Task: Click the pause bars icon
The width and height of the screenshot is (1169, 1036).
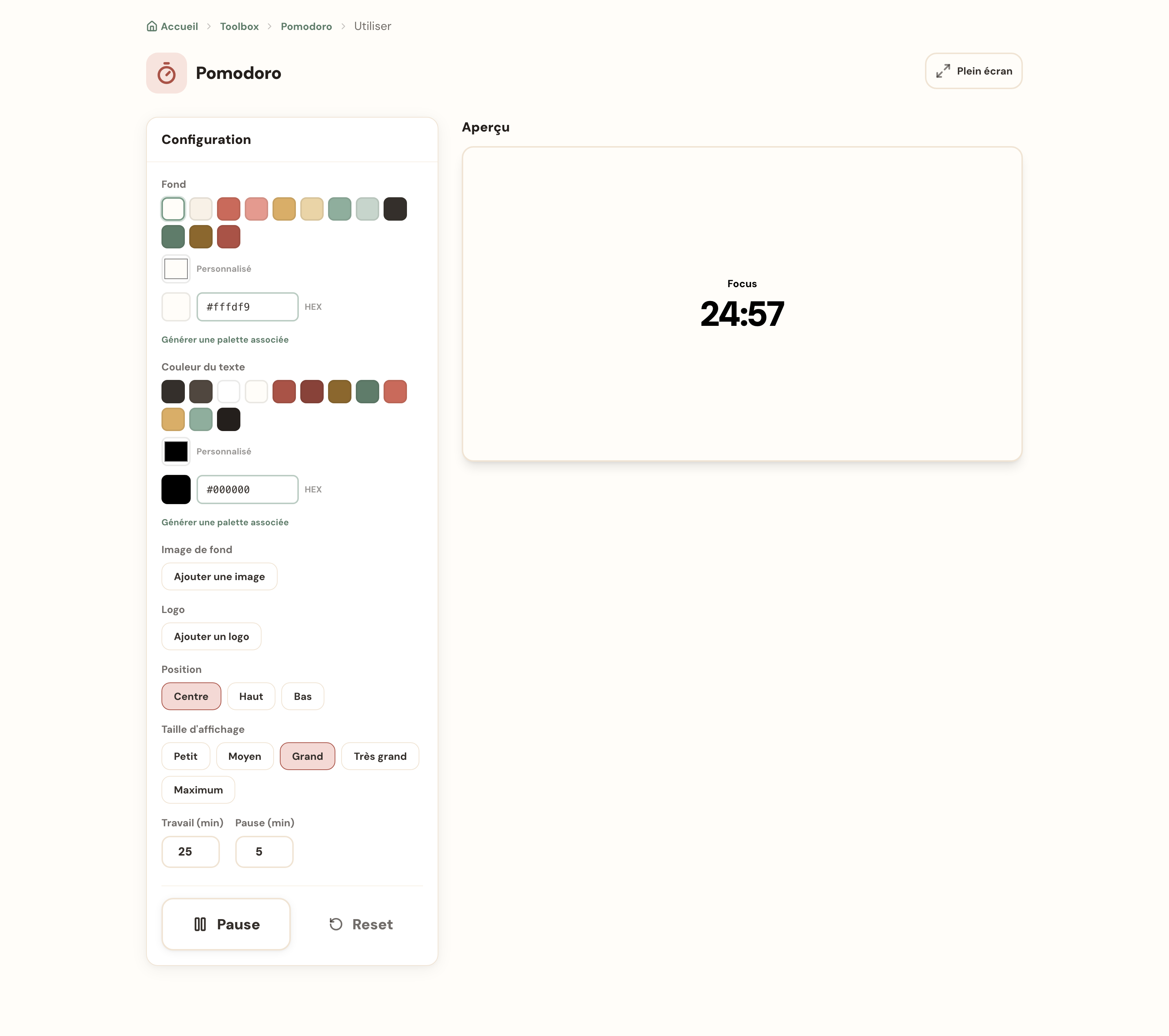Action: (200, 925)
